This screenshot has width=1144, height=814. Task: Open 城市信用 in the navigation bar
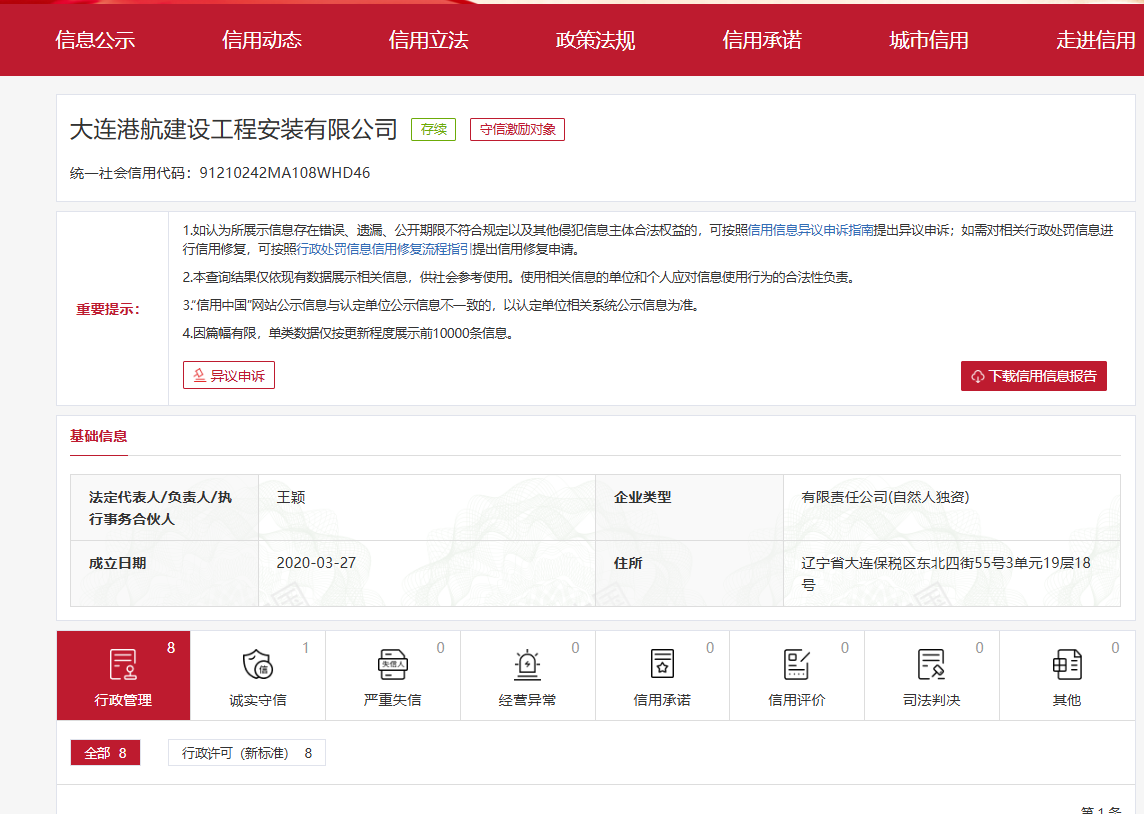(x=929, y=41)
